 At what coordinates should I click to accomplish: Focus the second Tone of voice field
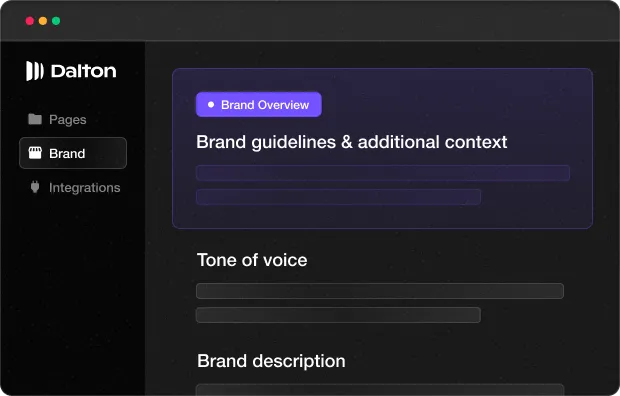click(x=338, y=315)
